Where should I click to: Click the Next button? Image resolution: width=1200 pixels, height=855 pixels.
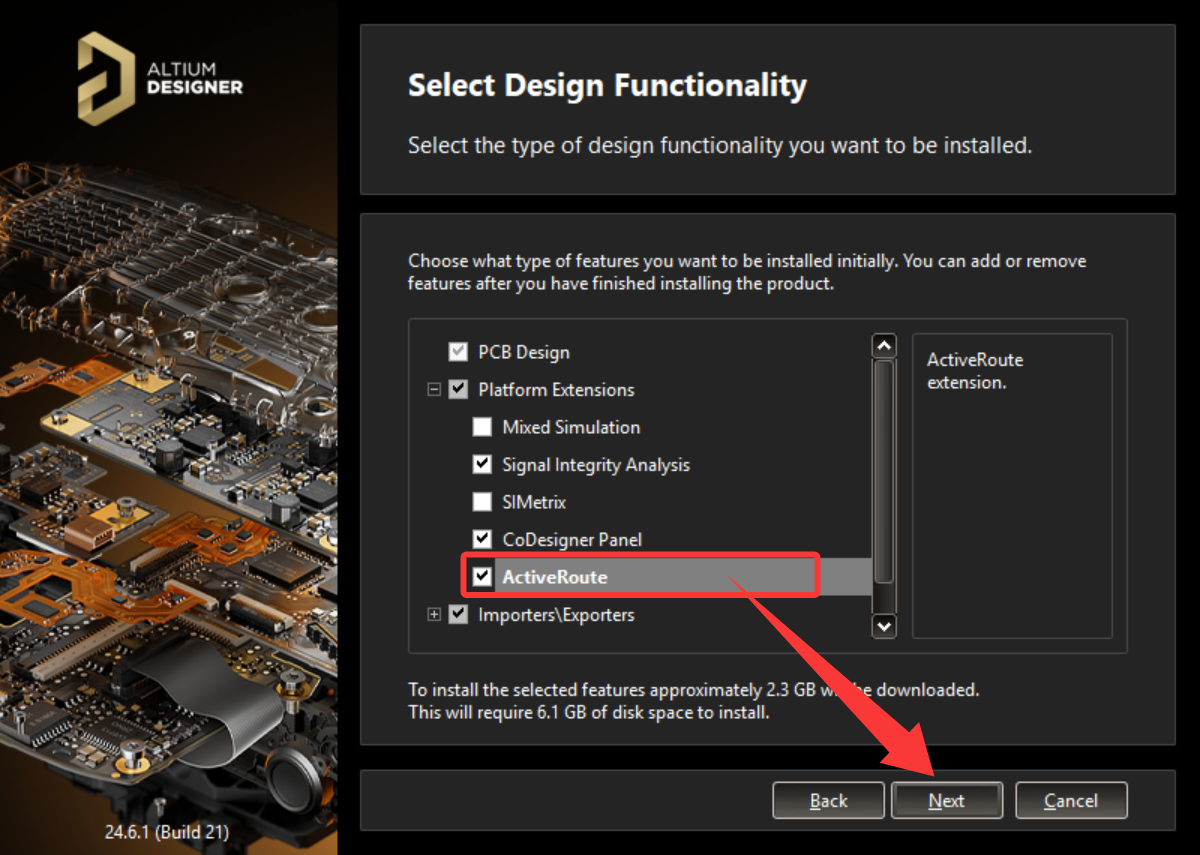947,800
